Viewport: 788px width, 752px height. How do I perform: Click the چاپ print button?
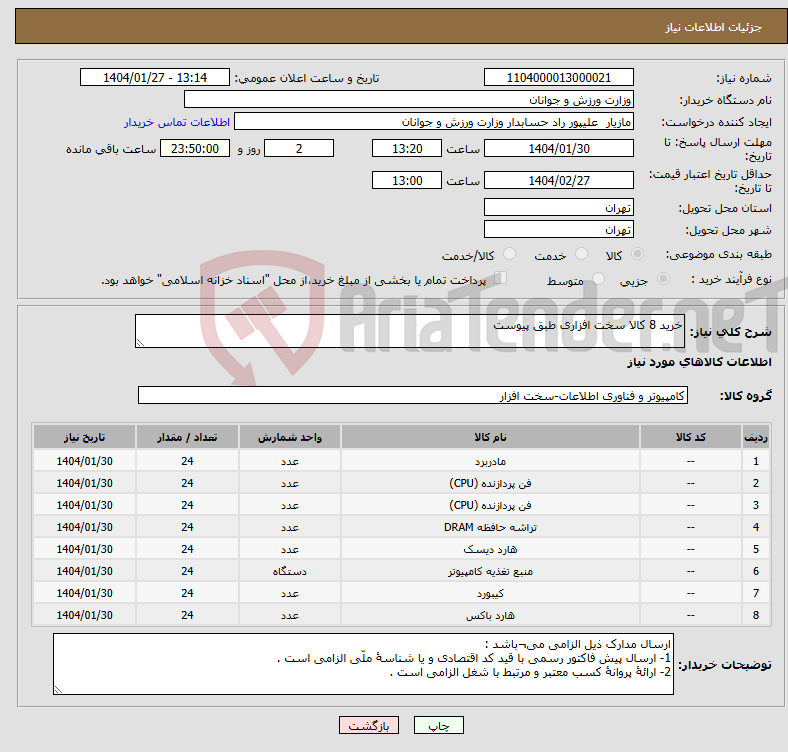[x=439, y=725]
